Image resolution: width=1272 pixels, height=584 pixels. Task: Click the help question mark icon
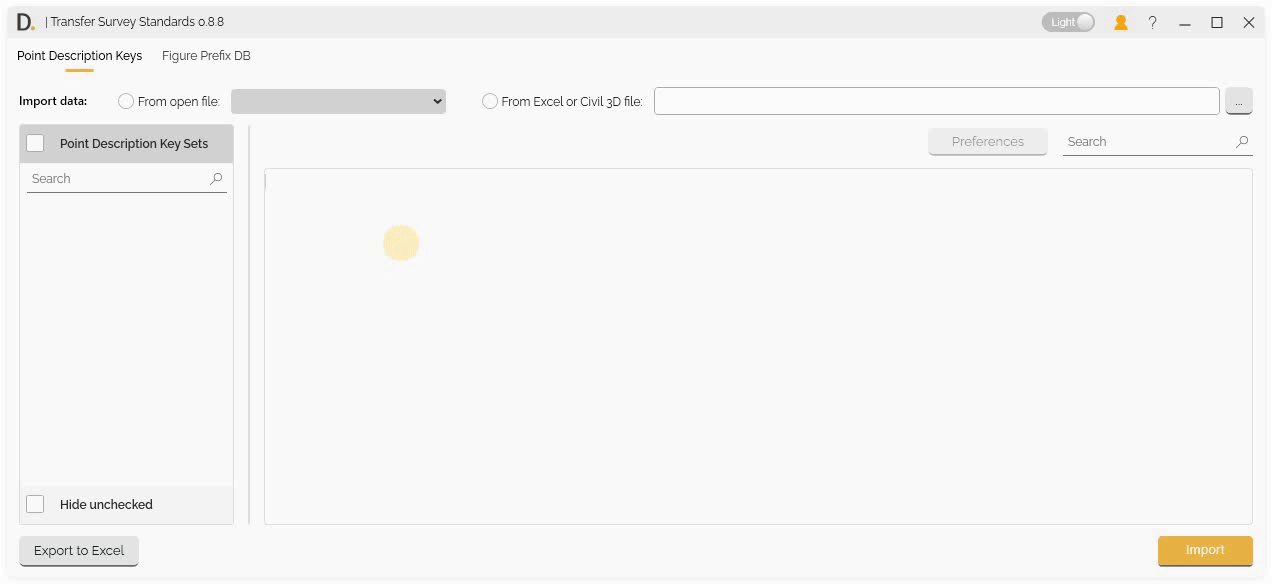1152,22
